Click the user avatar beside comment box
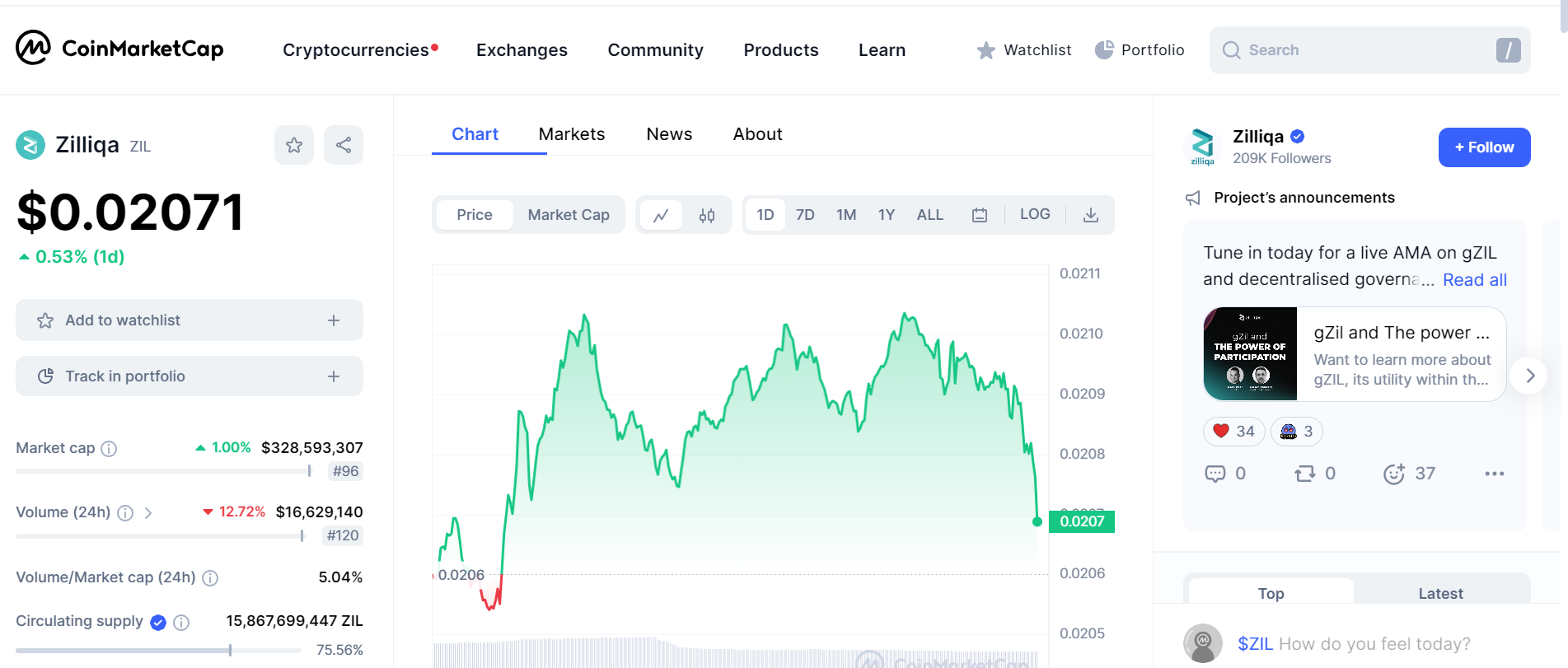The width and height of the screenshot is (1568, 668). (1203, 643)
